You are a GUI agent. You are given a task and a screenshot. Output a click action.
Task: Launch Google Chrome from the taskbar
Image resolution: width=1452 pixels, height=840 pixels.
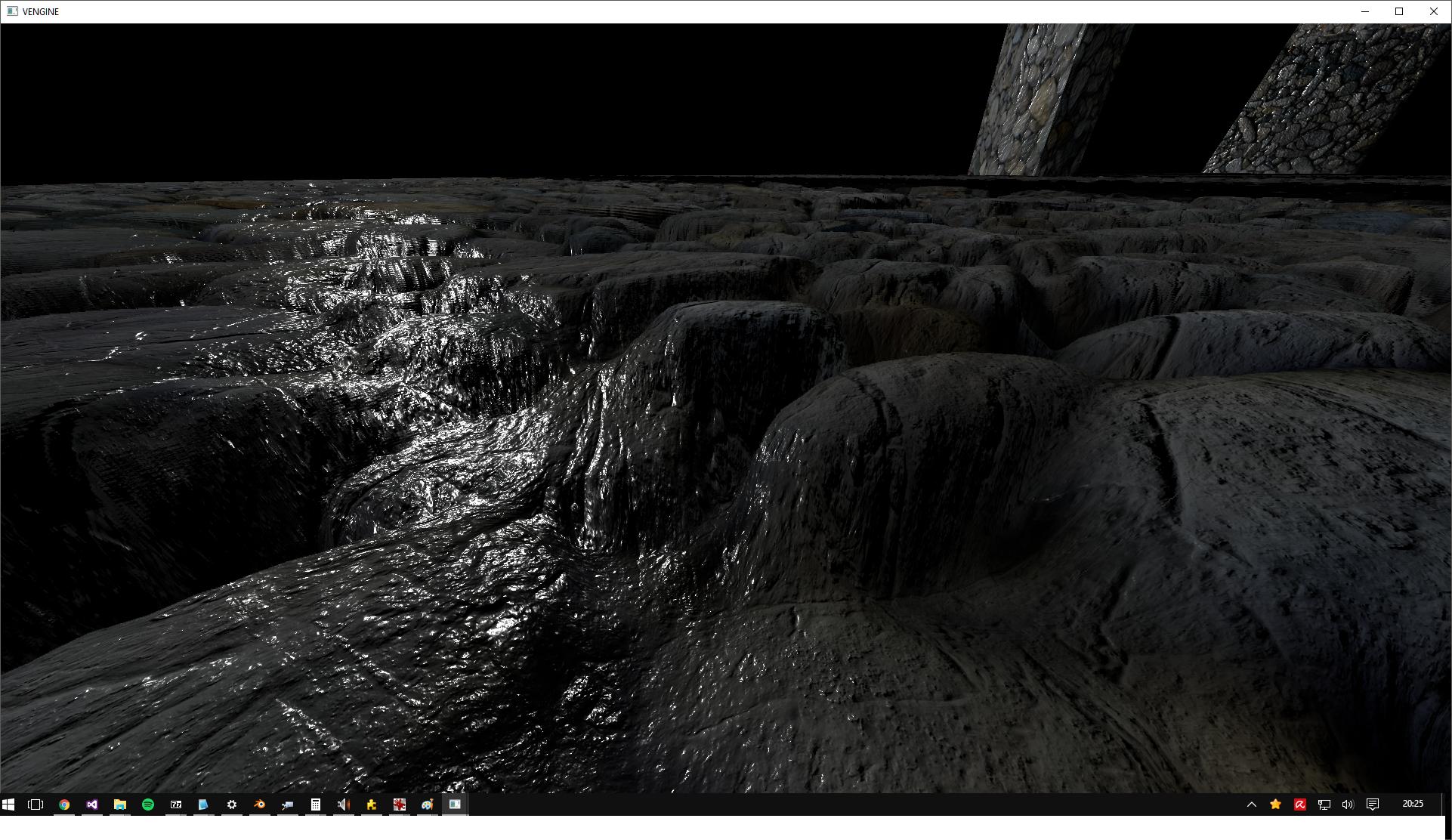tap(64, 804)
